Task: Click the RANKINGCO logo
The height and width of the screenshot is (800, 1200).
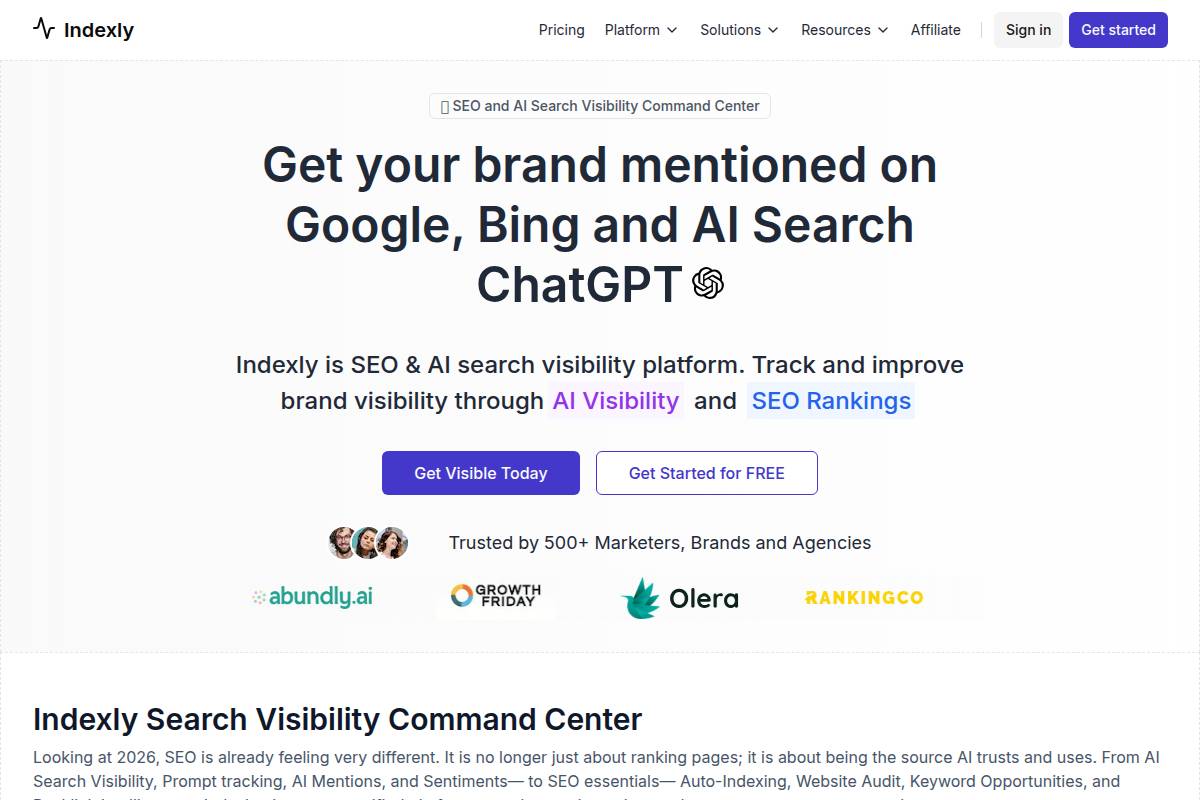Action: (x=863, y=597)
